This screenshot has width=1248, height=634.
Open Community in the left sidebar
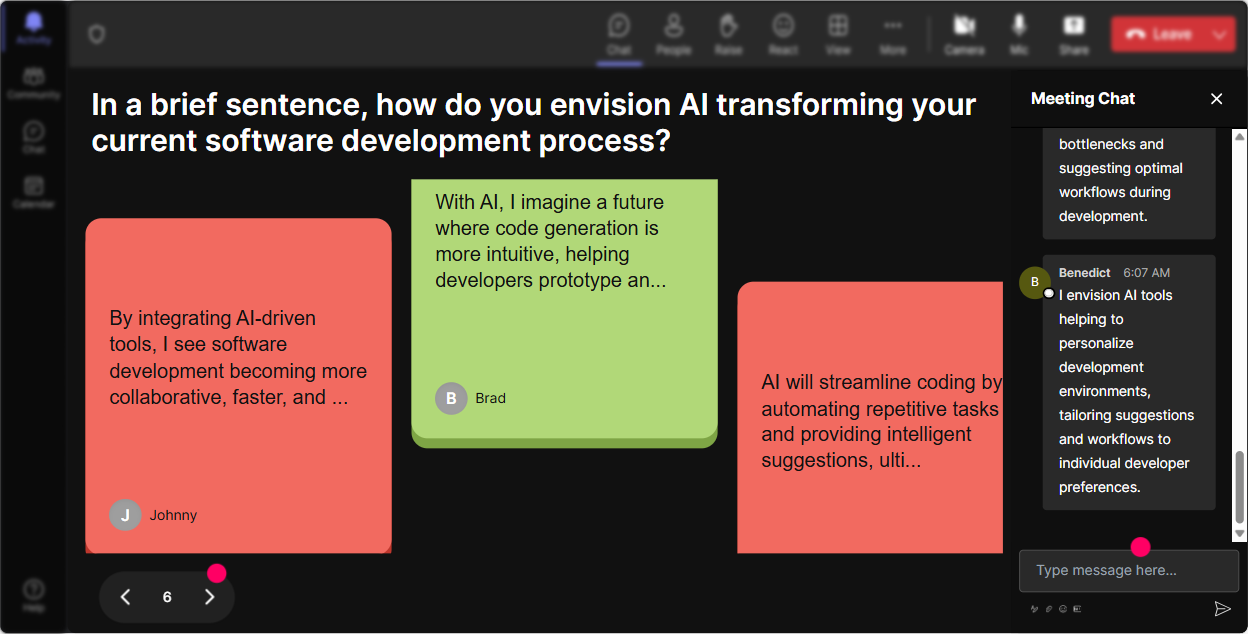point(34,83)
